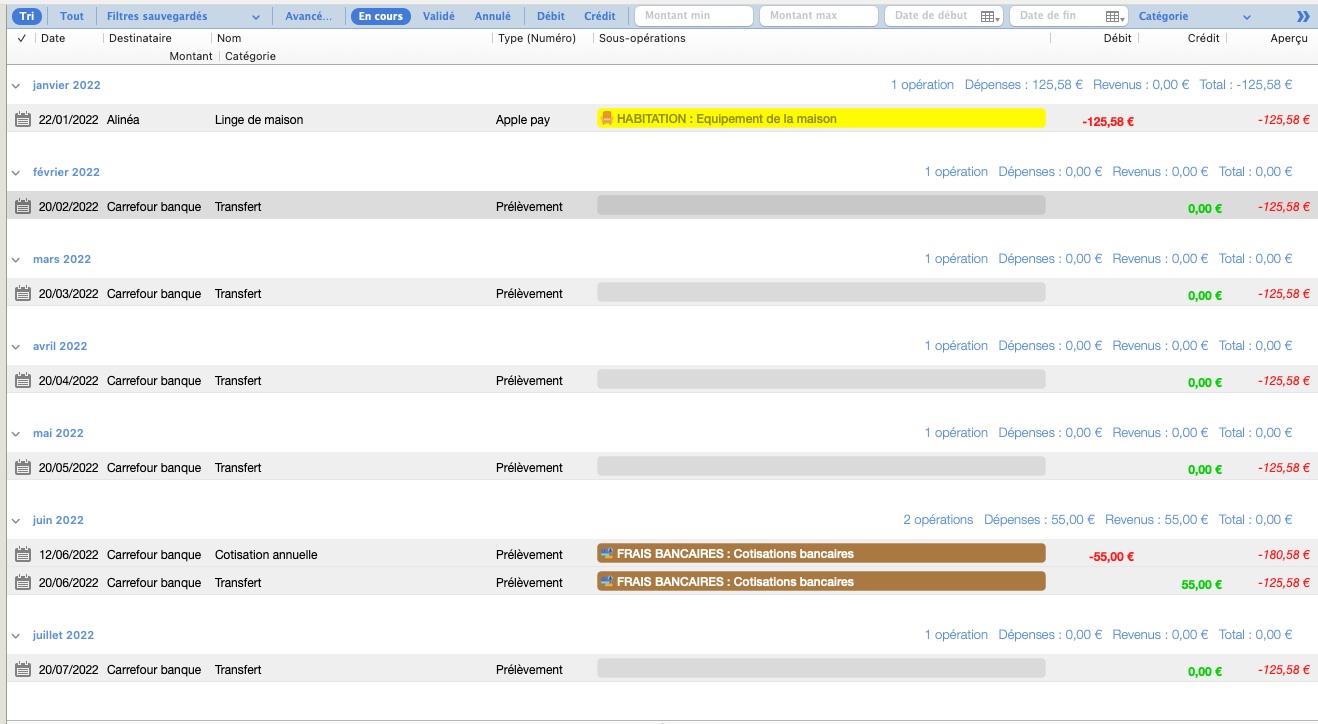Collapse the avril 2022 group
Screen dimensions: 1318x724
tap(17, 347)
